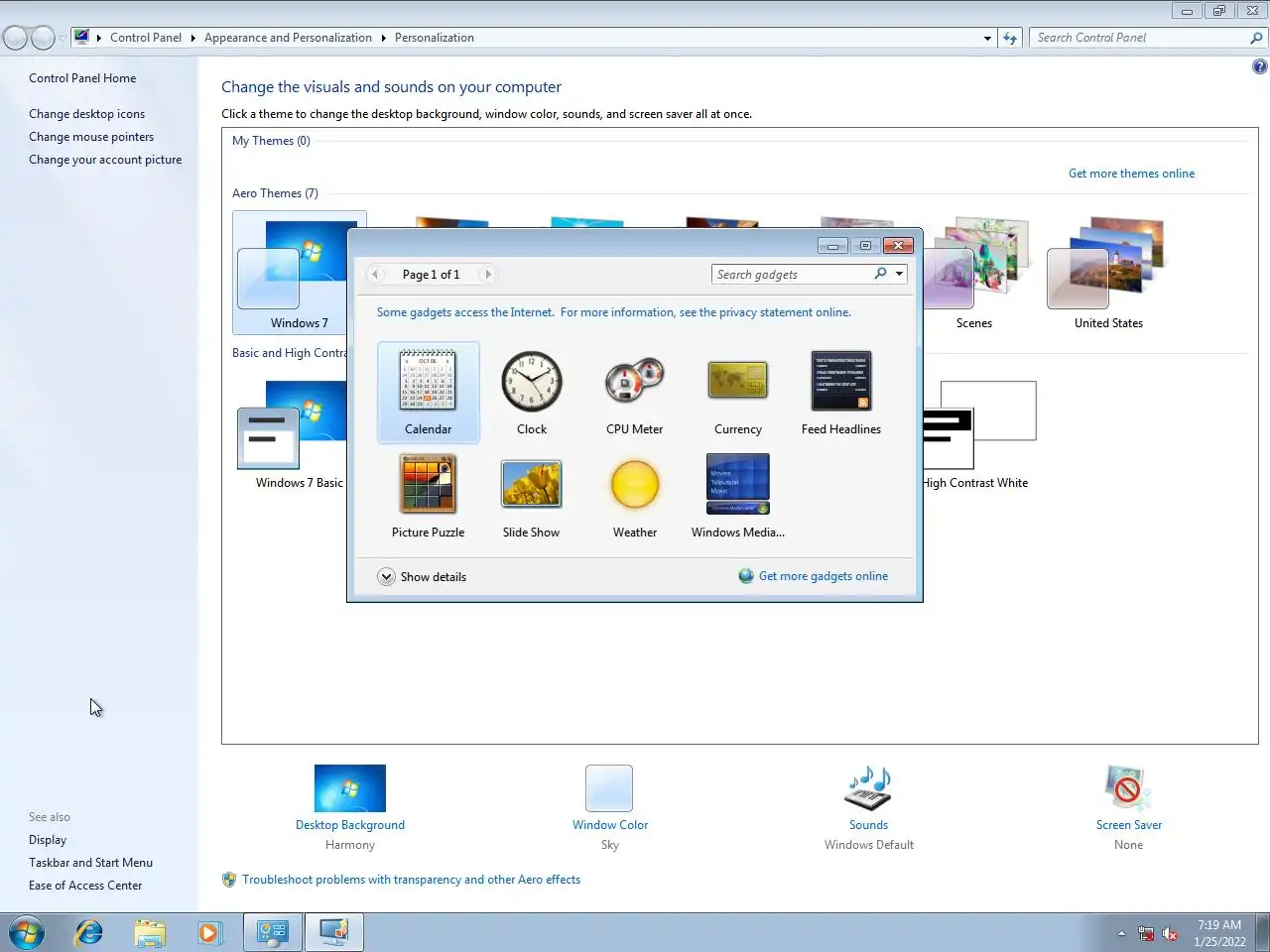Viewport: 1270px width, 952px height.
Task: Launch Windows Media Player from taskbar
Action: 208,932
